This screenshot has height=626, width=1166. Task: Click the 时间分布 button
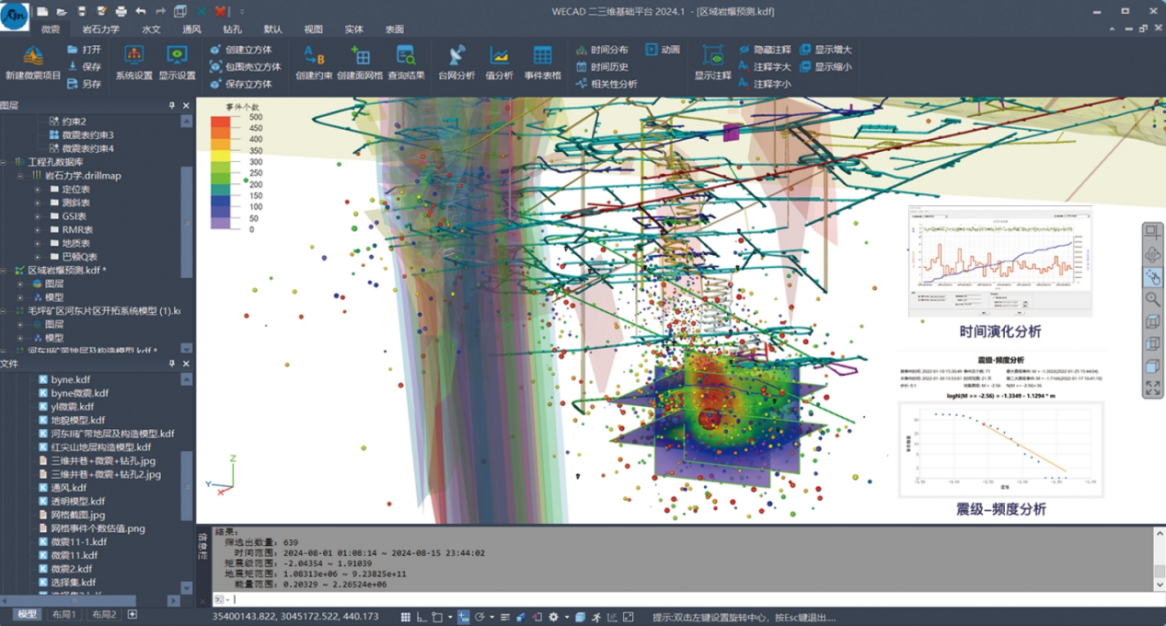pyautogui.click(x=601, y=49)
